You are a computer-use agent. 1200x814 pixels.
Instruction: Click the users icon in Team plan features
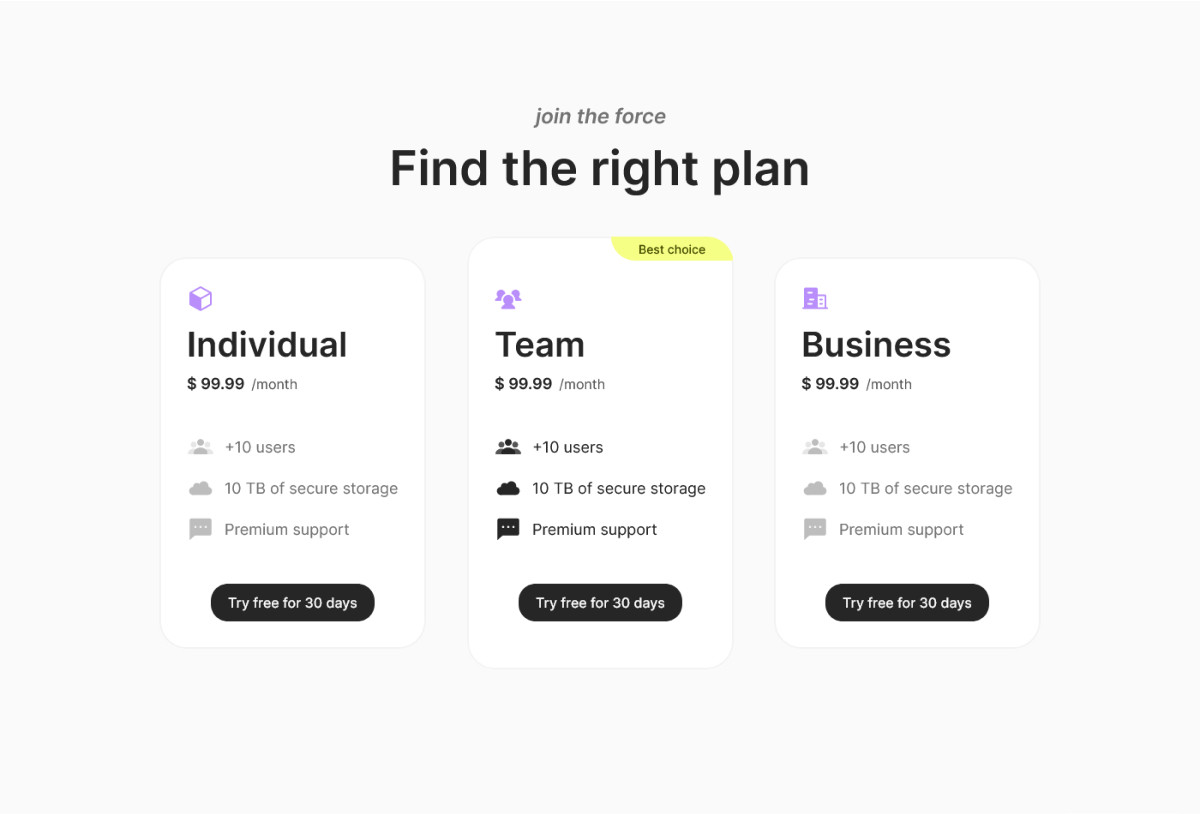tap(508, 447)
